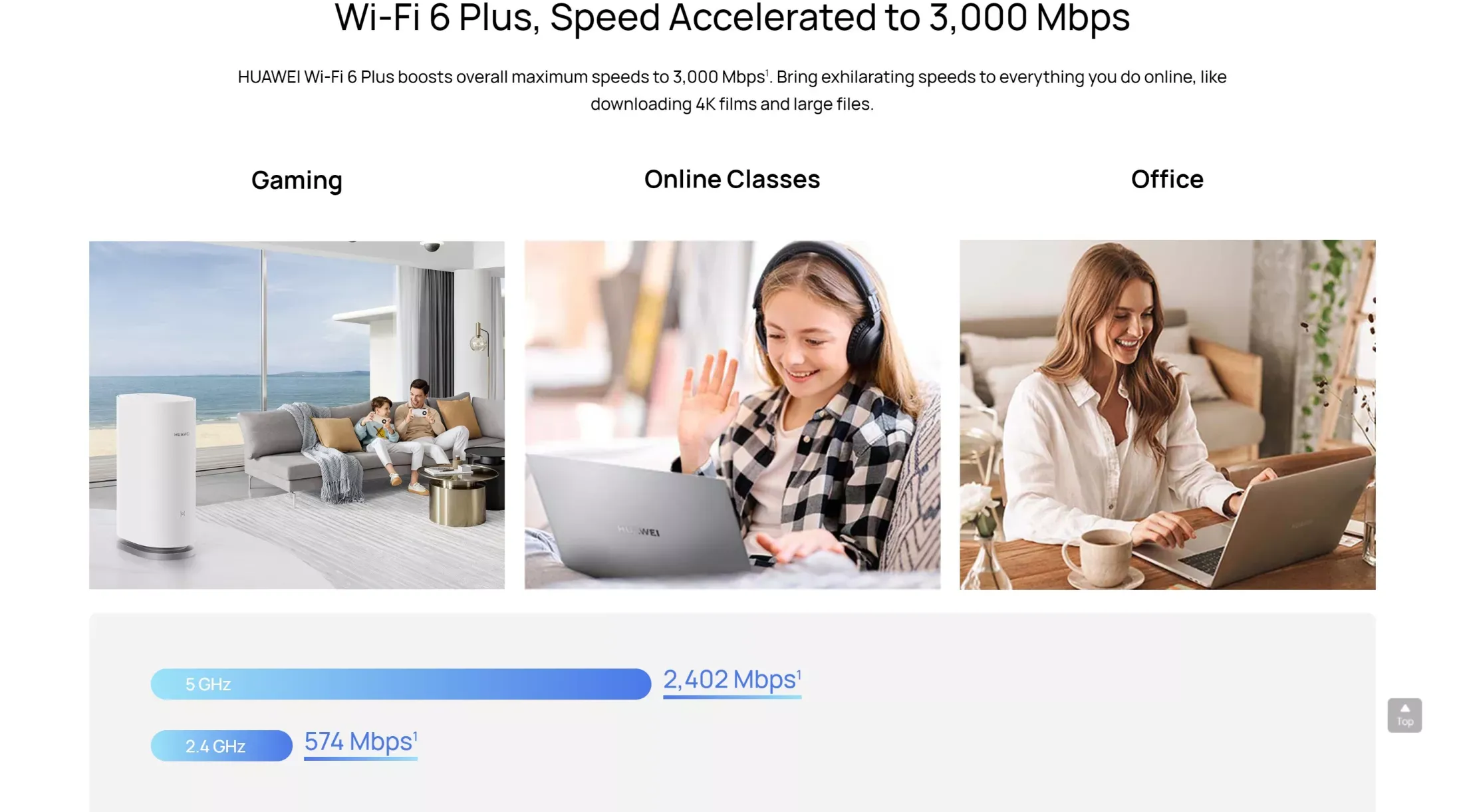Screen dimensions: 1463x812
Task: Click footnote 1 after 3,000 Mbps in paragraph
Action: coord(767,72)
